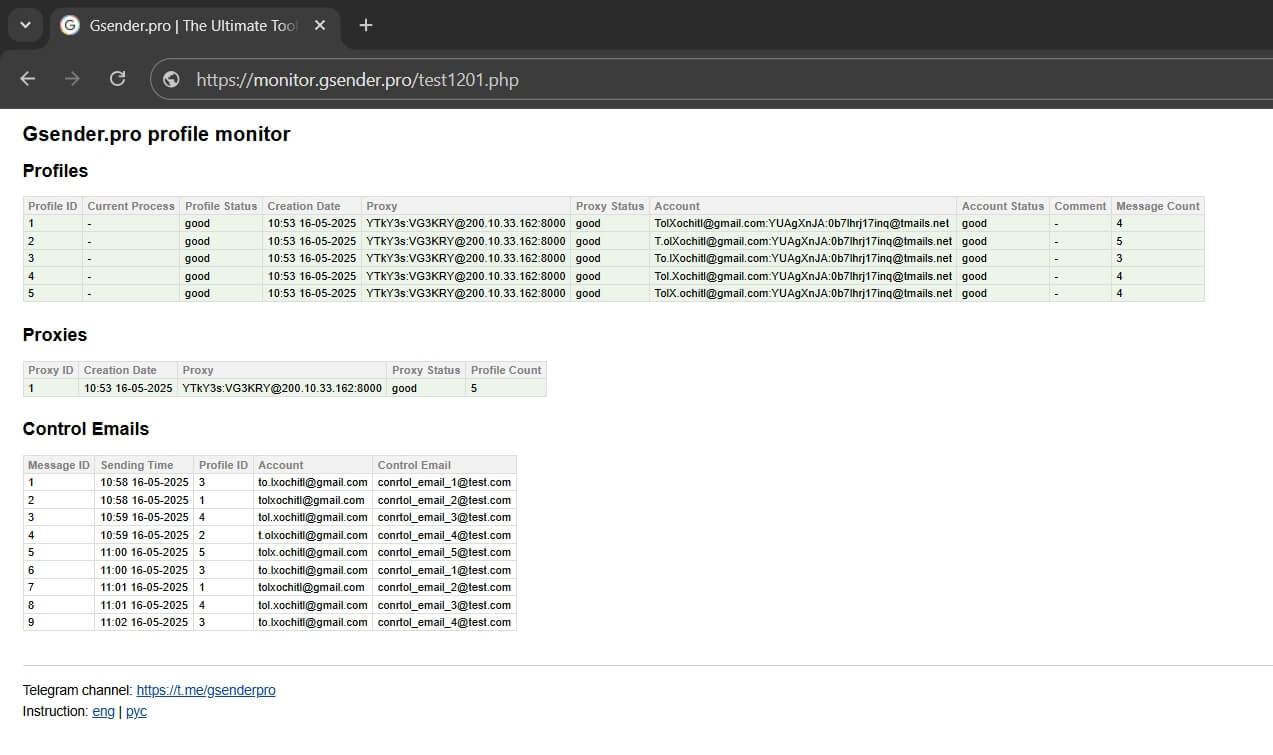This screenshot has width=1273, height=755.
Task: Click the site info globe icon
Action: [172, 80]
